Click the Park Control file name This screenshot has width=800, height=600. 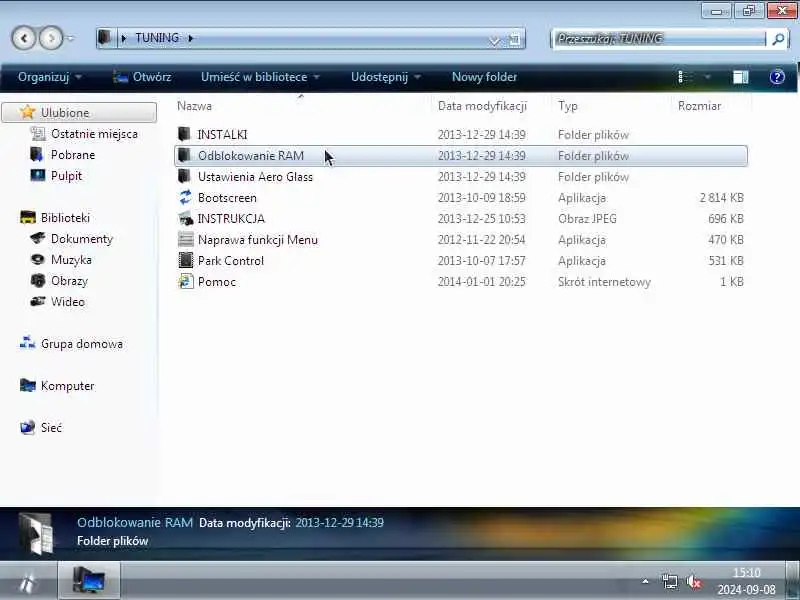click(x=231, y=261)
